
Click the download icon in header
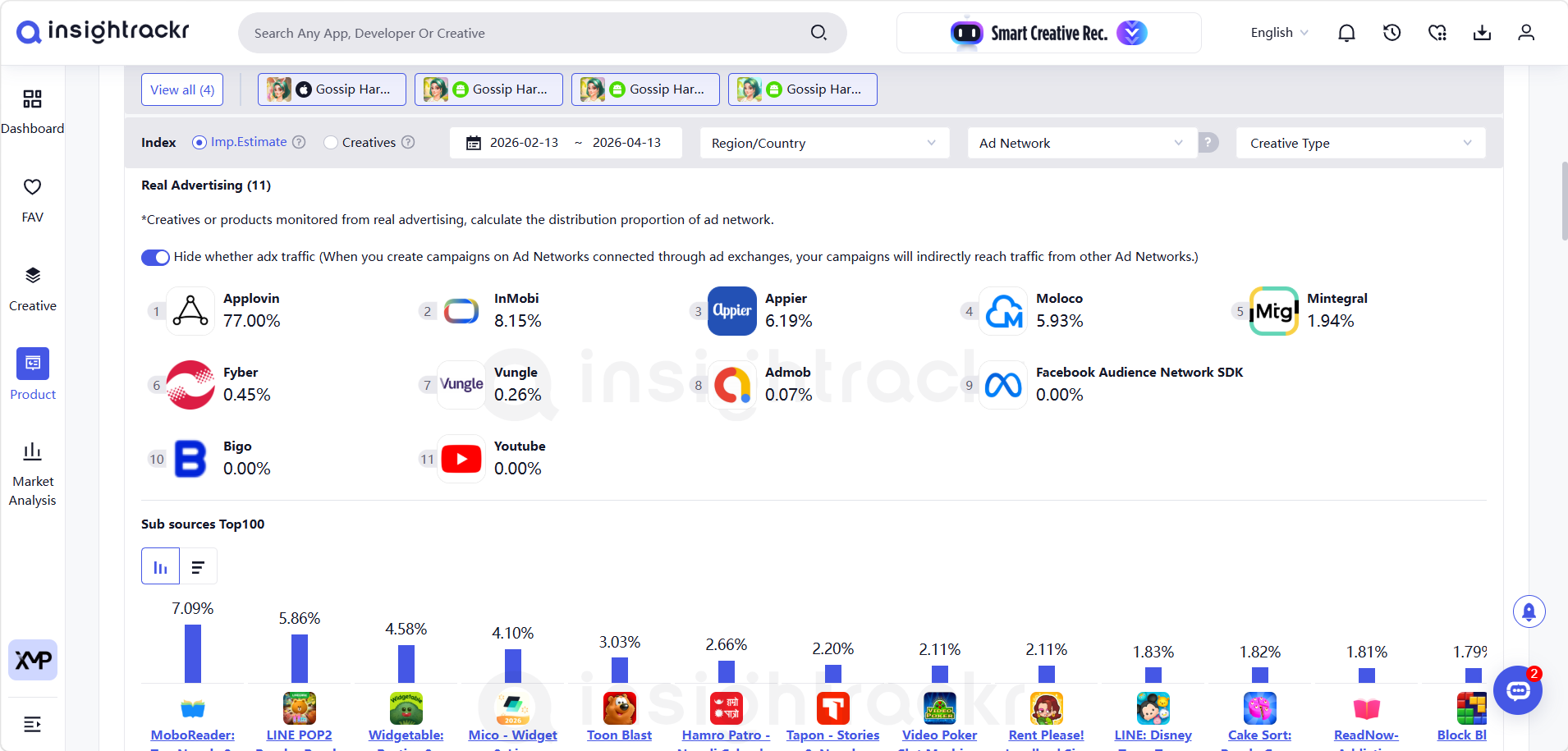(x=1482, y=33)
